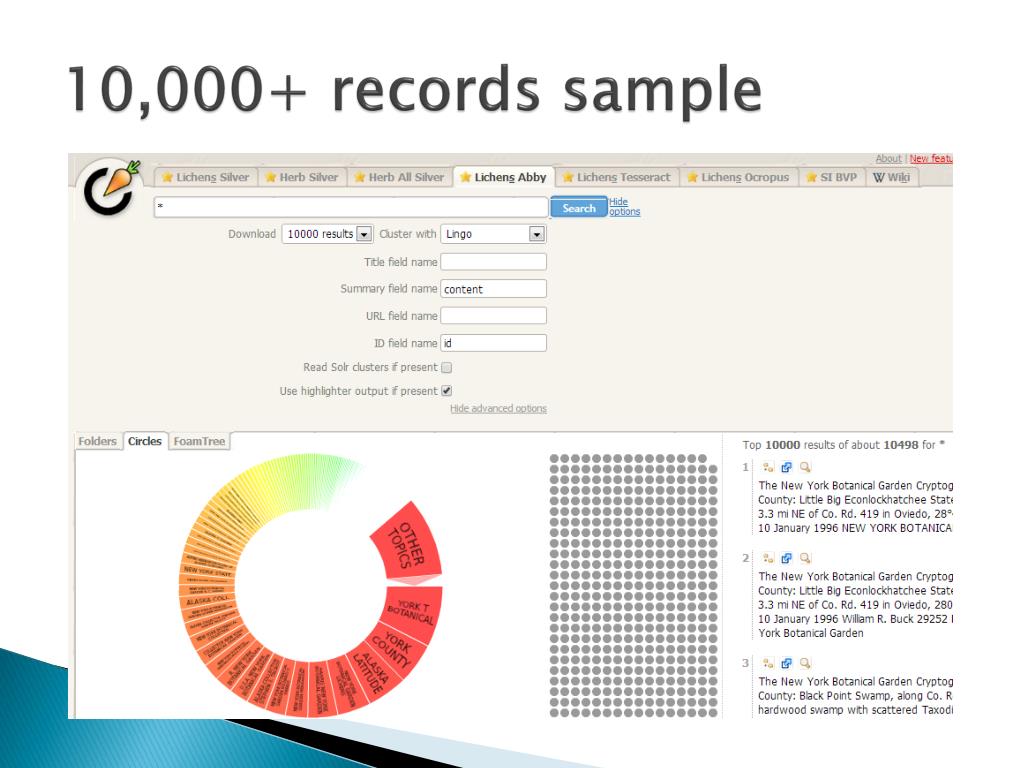The width and height of the screenshot is (1024, 768).
Task: Select the Lichens Abby source tab
Action: pyautogui.click(x=504, y=177)
